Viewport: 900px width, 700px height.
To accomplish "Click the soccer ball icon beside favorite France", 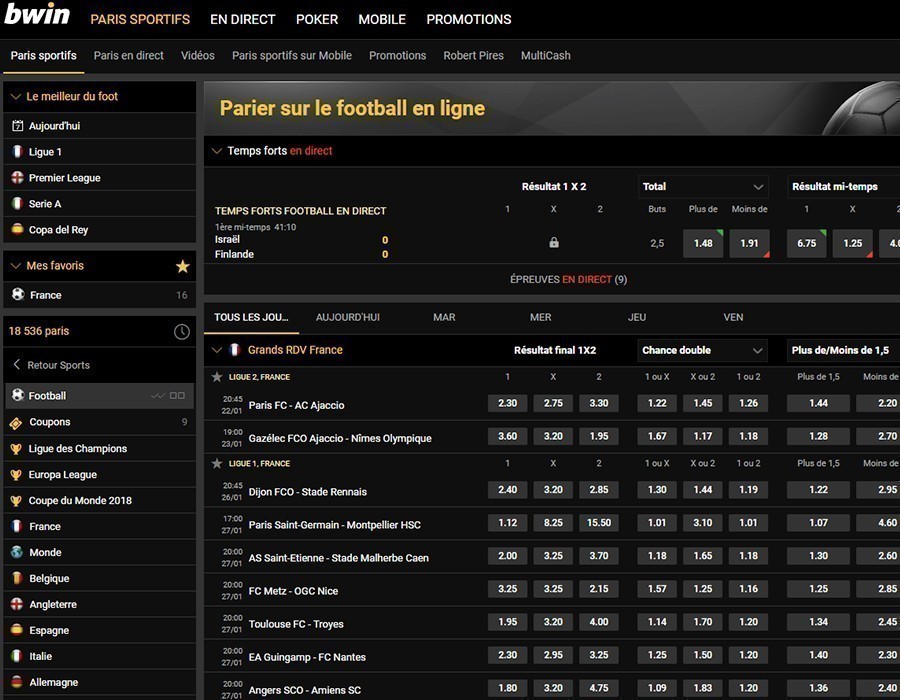I will point(18,294).
